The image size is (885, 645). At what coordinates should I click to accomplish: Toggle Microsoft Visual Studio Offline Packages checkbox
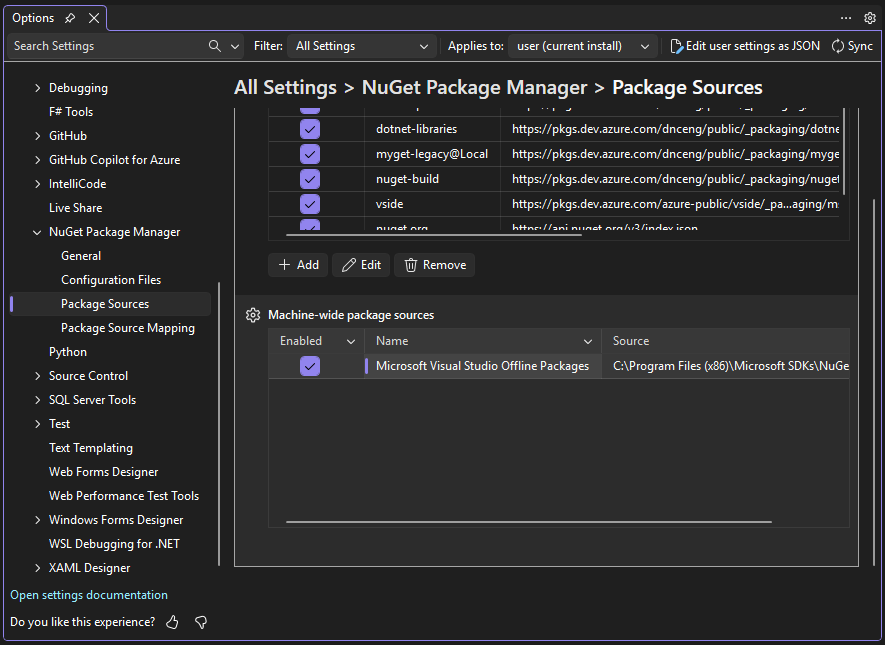(x=310, y=366)
